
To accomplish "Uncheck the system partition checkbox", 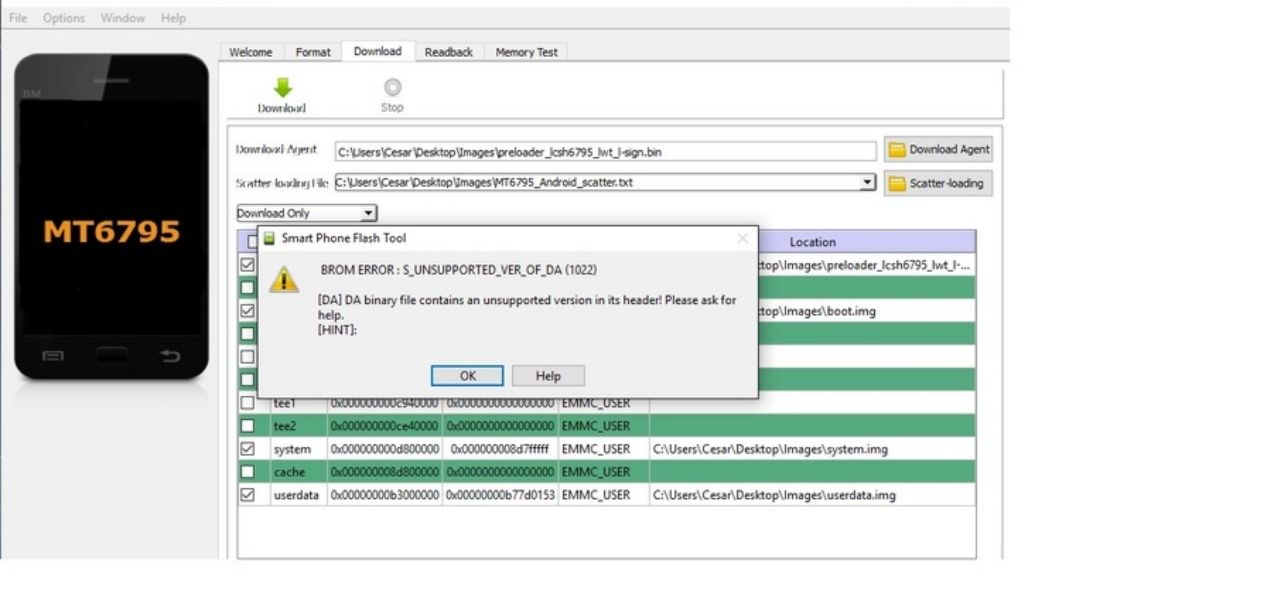I will click(x=247, y=449).
